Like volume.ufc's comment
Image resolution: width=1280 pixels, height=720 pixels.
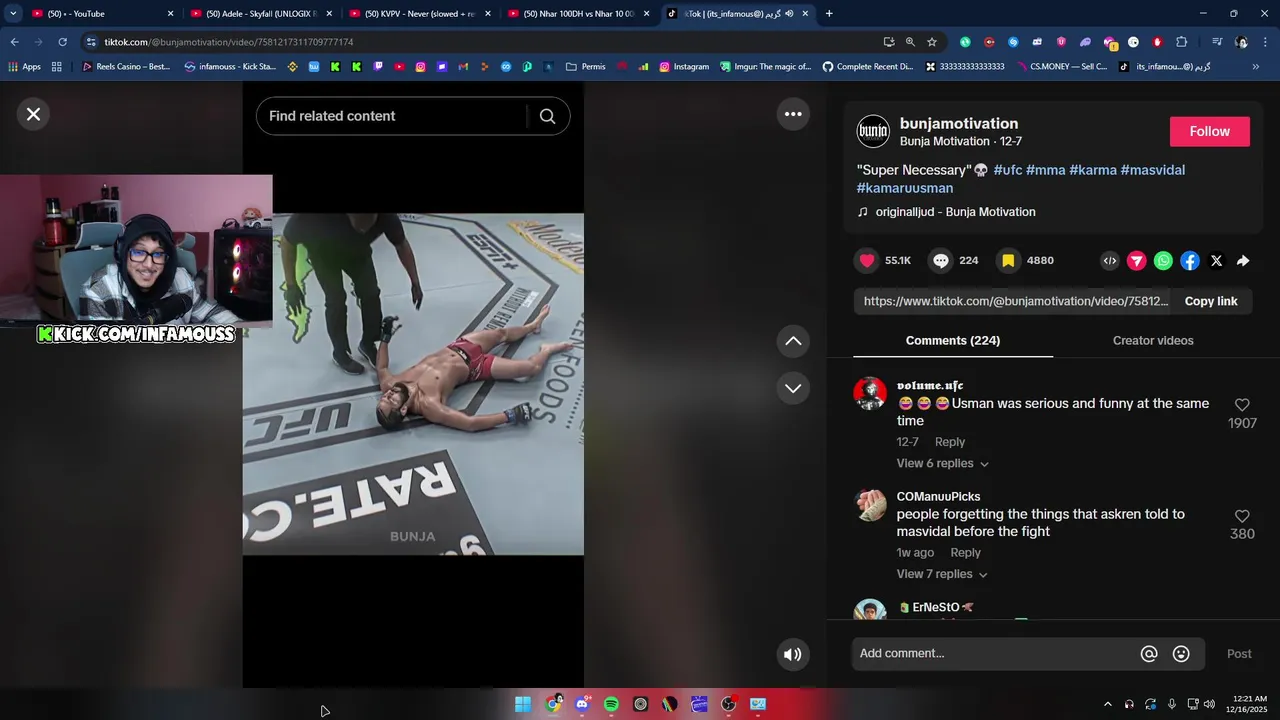(1242, 405)
